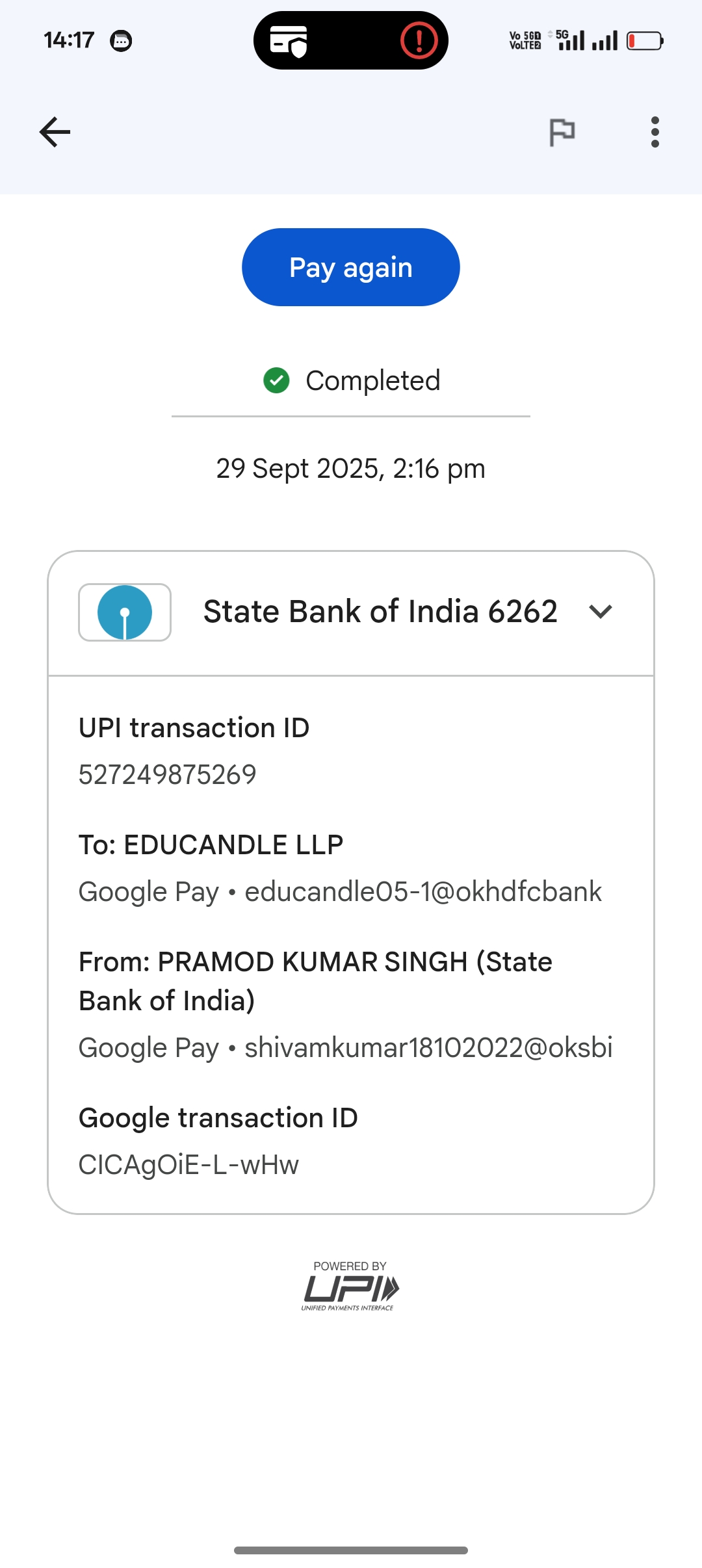Image resolution: width=702 pixels, height=1568 pixels.
Task: Tap the Powered by UPI logo
Action: tap(350, 1287)
